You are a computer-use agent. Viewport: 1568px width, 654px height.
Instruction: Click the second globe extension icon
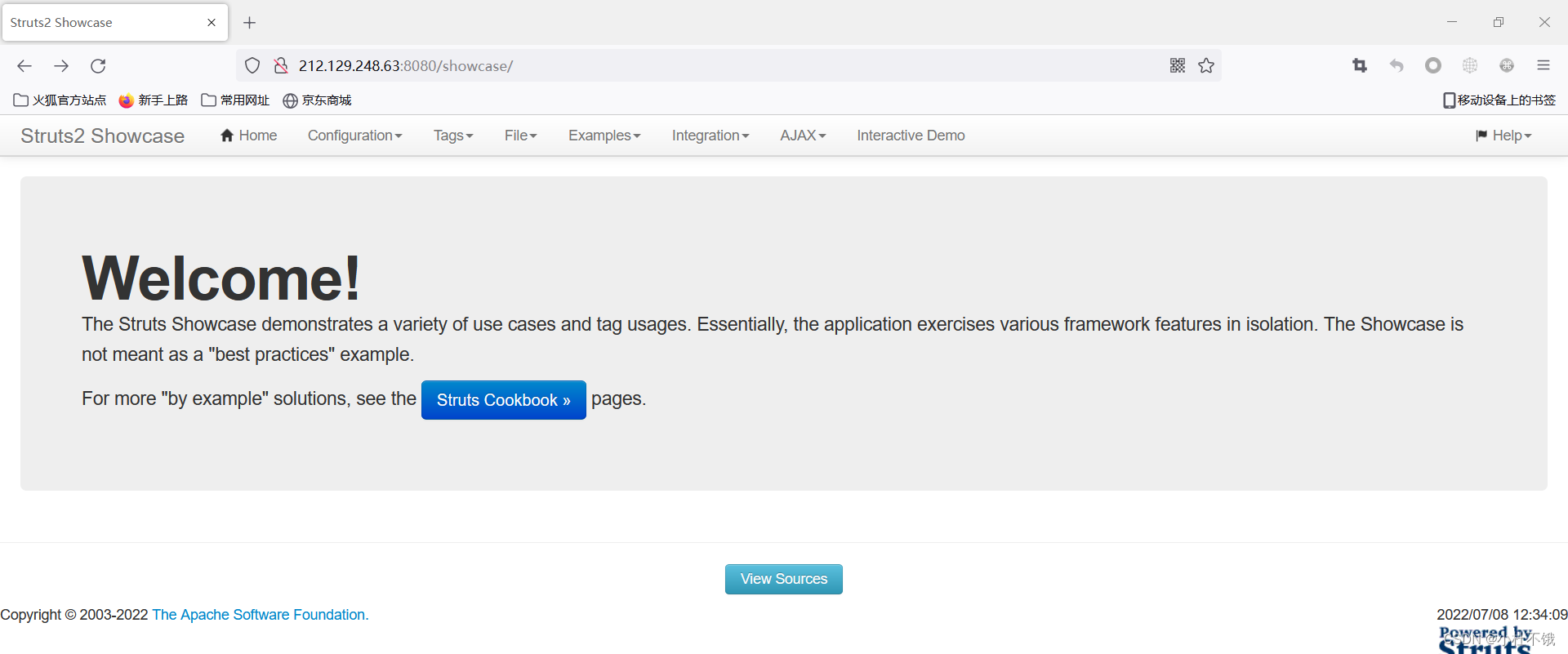click(x=1507, y=66)
